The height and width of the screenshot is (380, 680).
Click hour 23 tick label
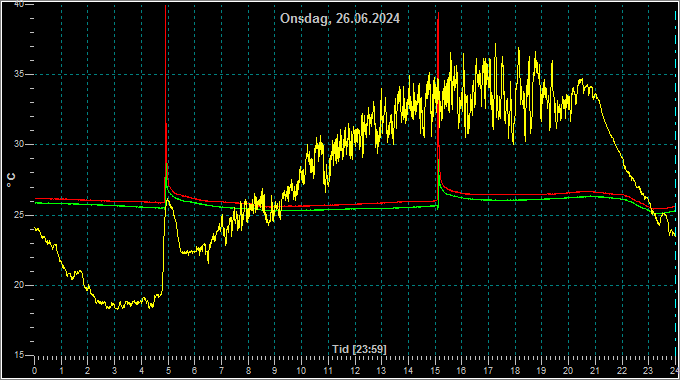click(648, 371)
